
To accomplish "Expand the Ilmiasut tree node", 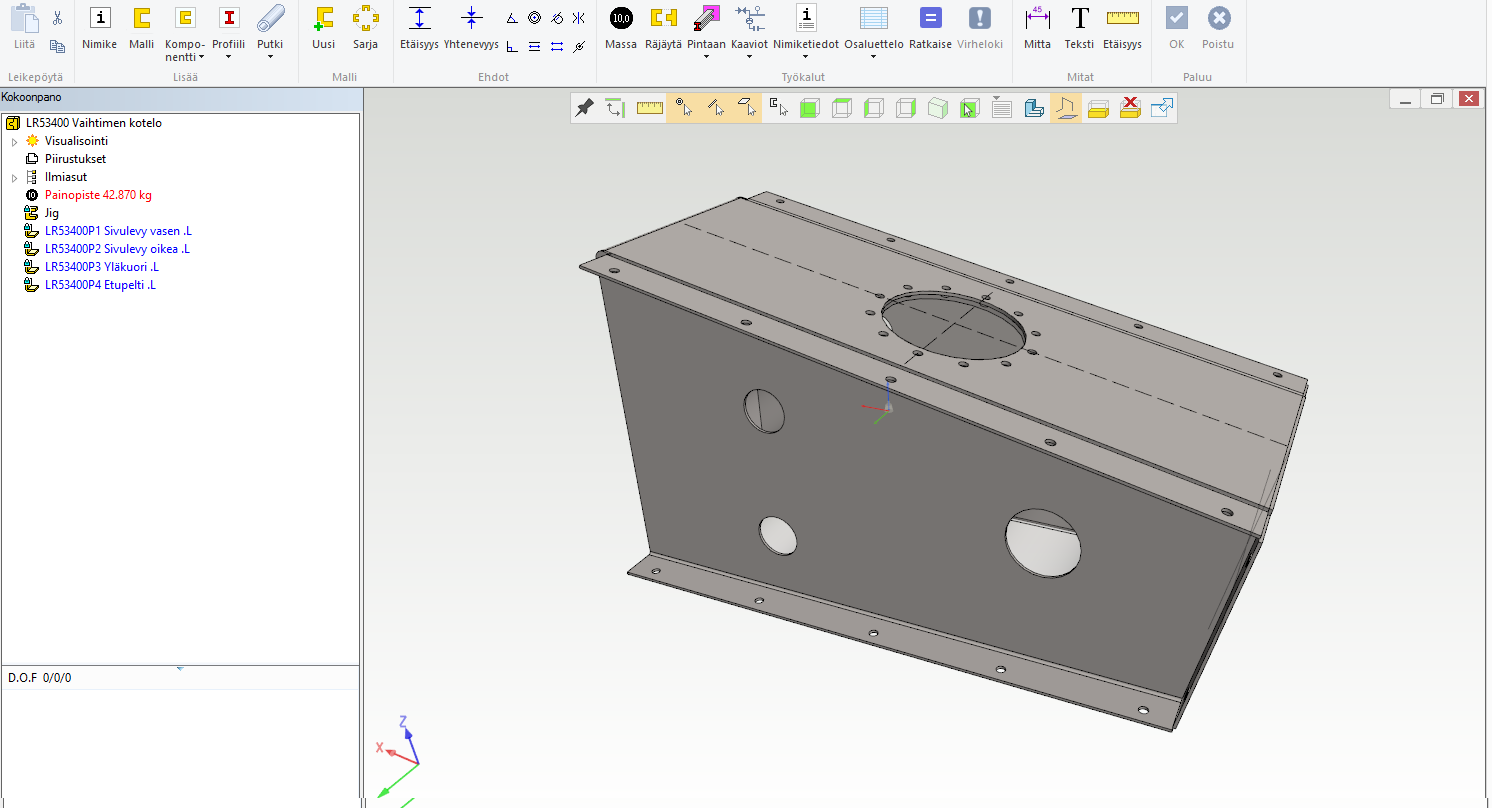I will [x=15, y=178].
